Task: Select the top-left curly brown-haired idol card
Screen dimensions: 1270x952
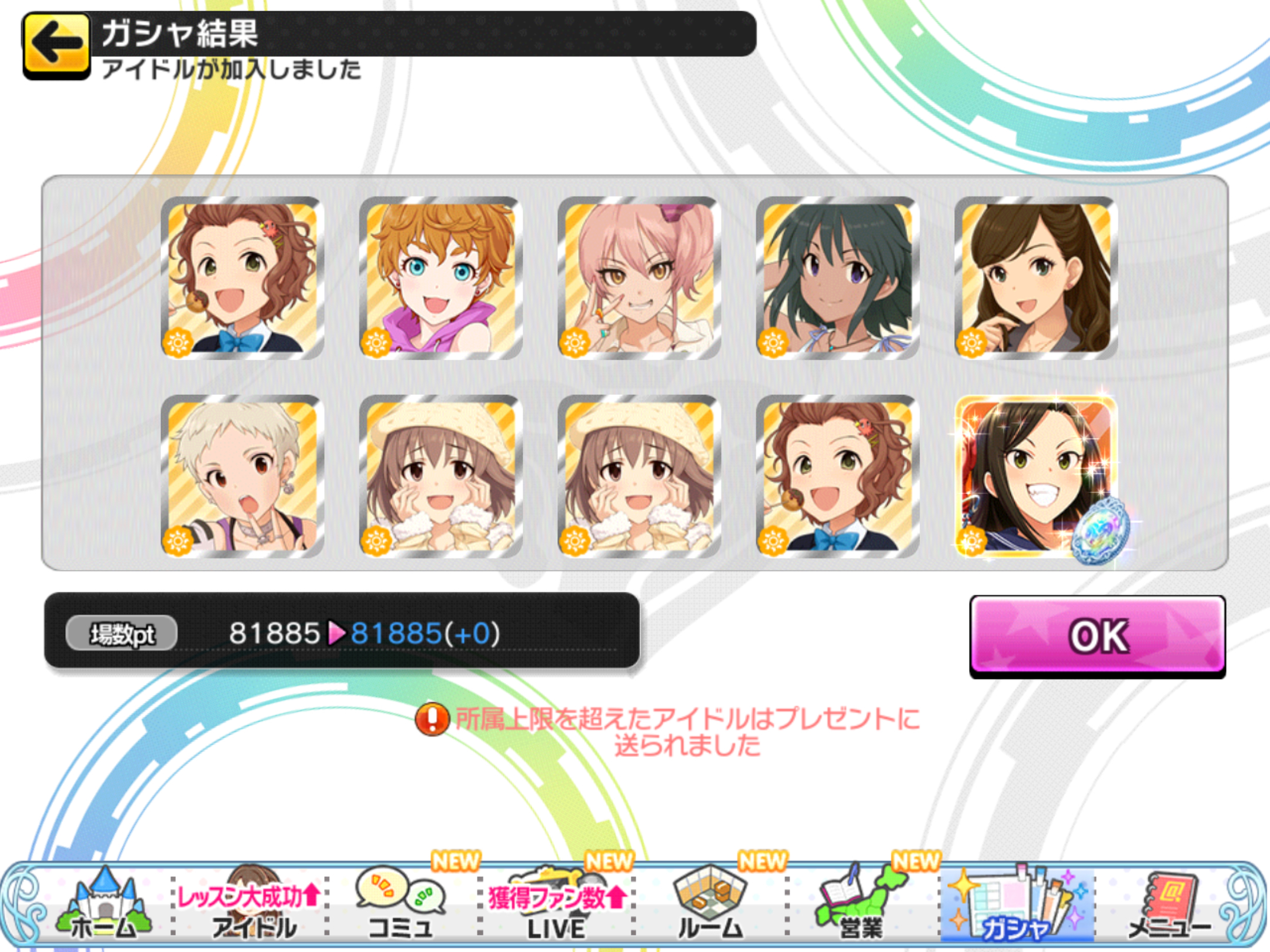Action: coord(242,278)
